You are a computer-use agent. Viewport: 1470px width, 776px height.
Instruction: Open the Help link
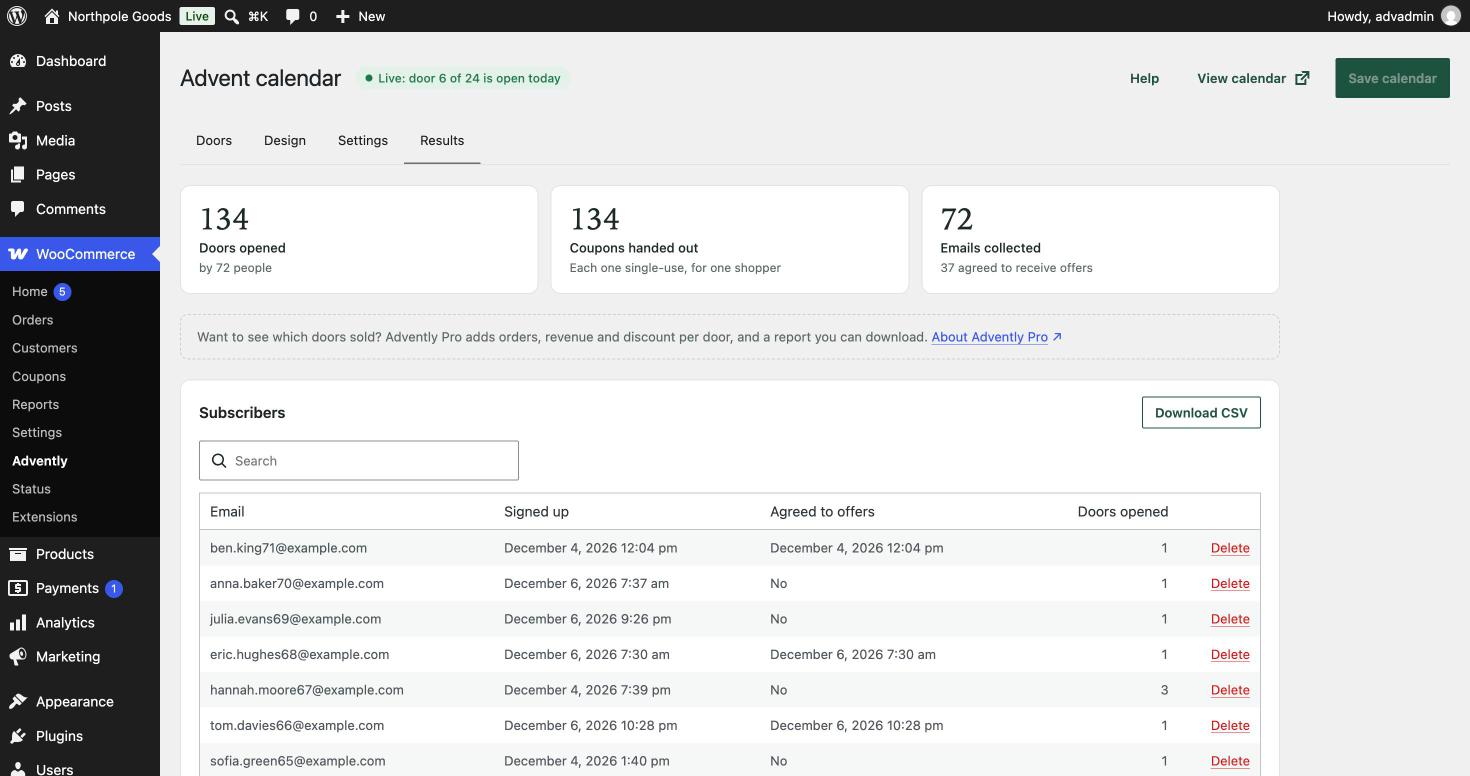pyautogui.click(x=1144, y=78)
